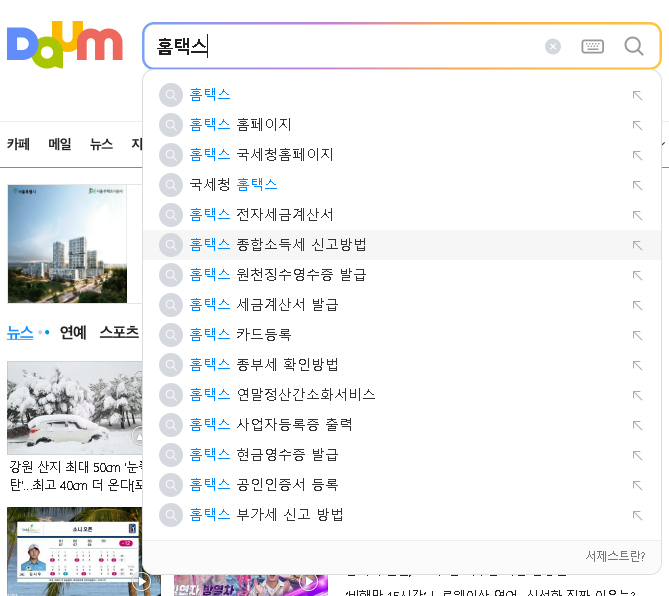669x596 pixels.
Task: Click magnifier icon beside '홈택스 부가세 신고 방법'
Action: click(x=171, y=515)
